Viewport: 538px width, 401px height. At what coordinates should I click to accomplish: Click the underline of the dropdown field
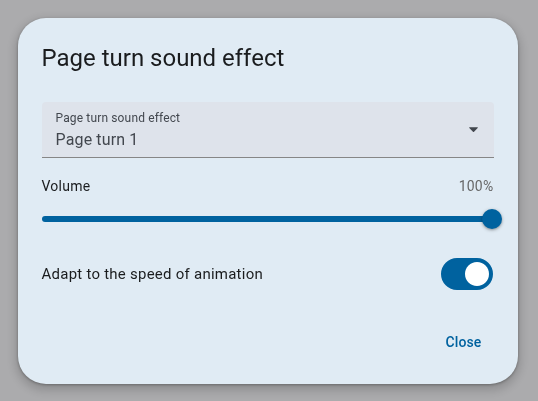[268, 157]
